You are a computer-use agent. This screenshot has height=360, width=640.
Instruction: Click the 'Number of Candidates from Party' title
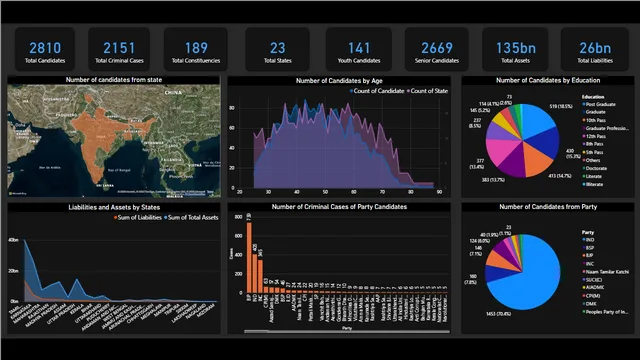548,207
